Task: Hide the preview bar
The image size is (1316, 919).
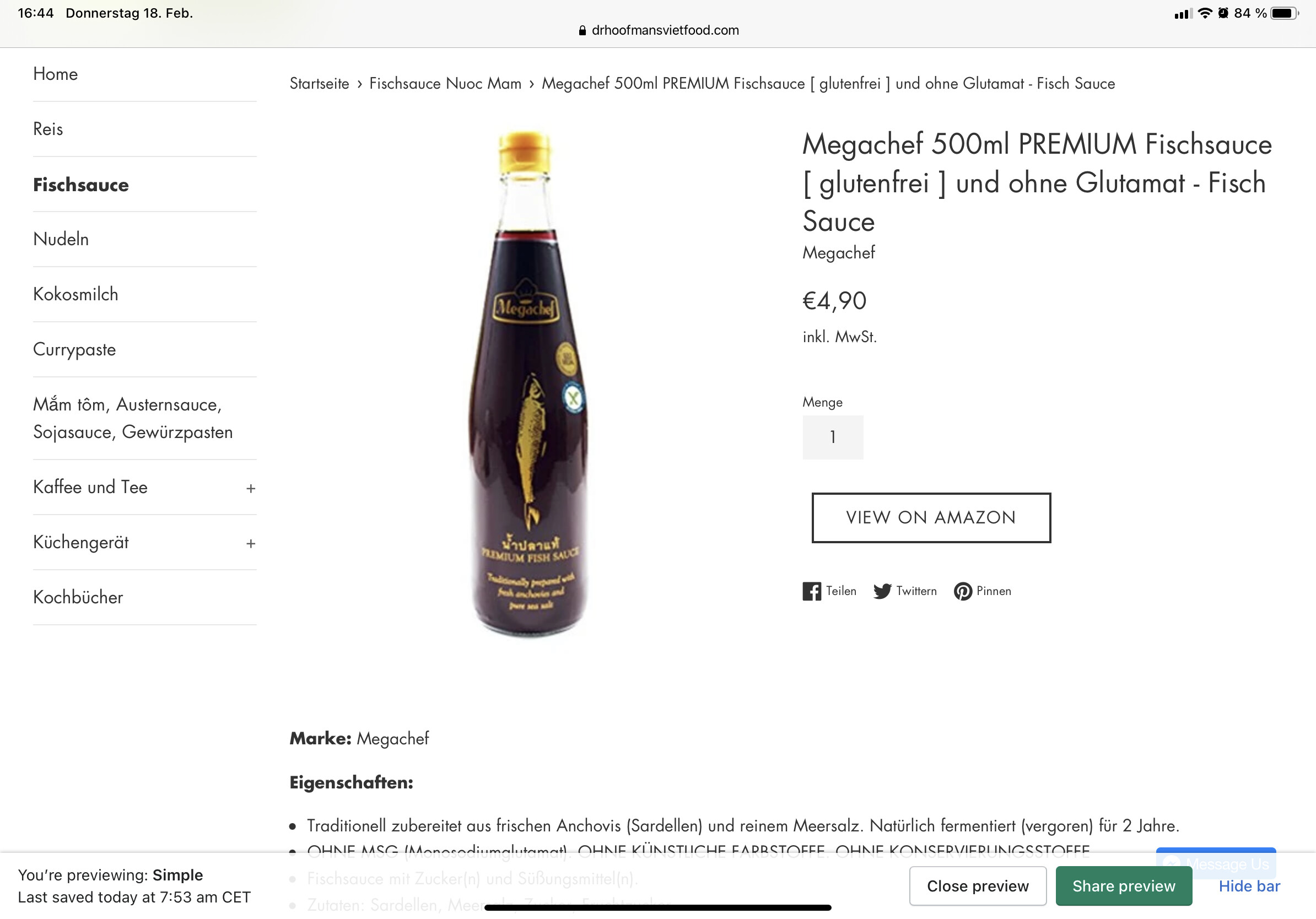Action: click(1249, 886)
